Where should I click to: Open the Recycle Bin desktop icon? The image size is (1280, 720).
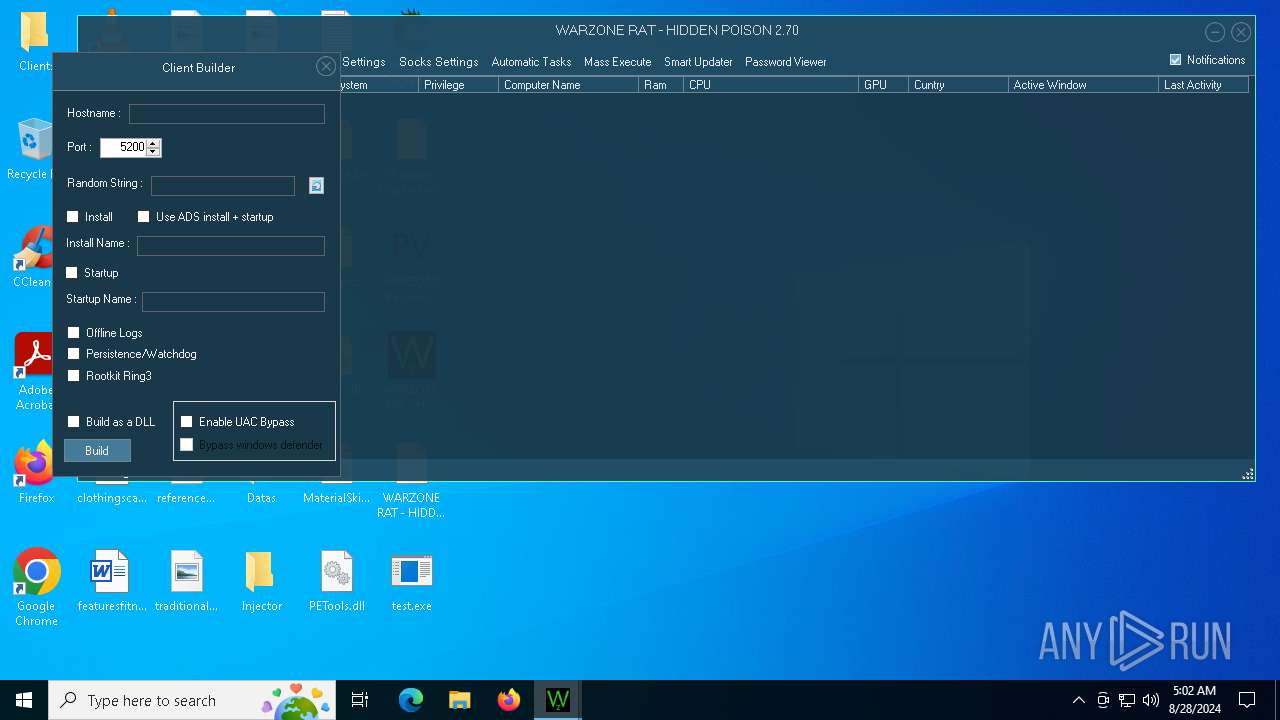[x=33, y=149]
